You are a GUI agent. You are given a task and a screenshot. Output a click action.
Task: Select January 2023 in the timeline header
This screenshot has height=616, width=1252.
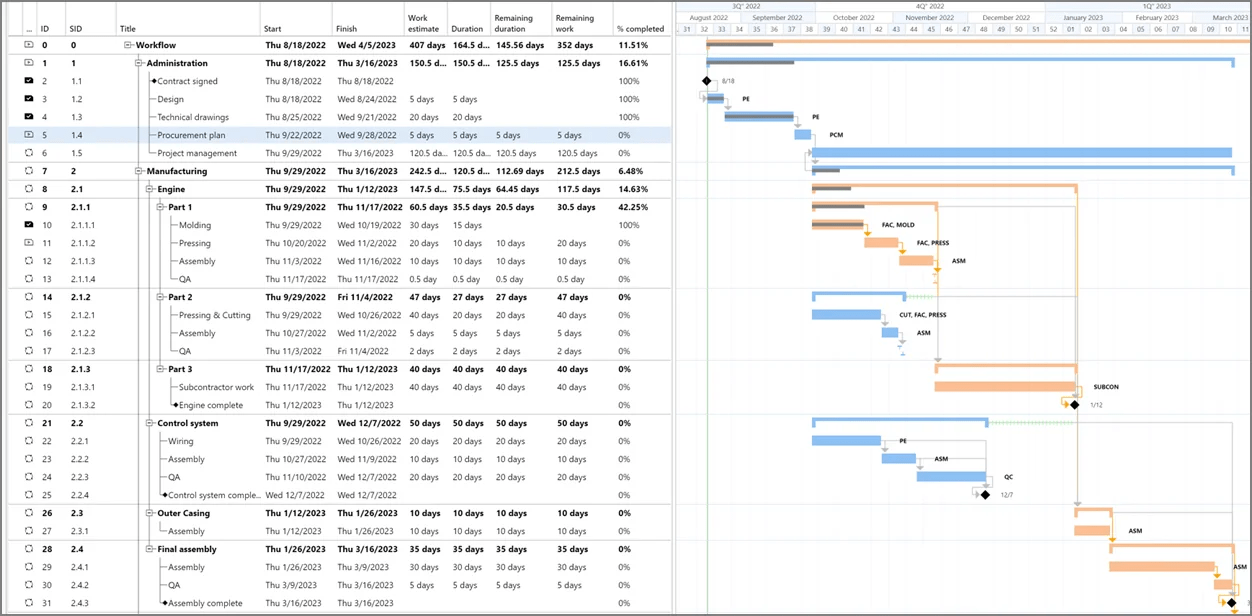pos(1082,17)
